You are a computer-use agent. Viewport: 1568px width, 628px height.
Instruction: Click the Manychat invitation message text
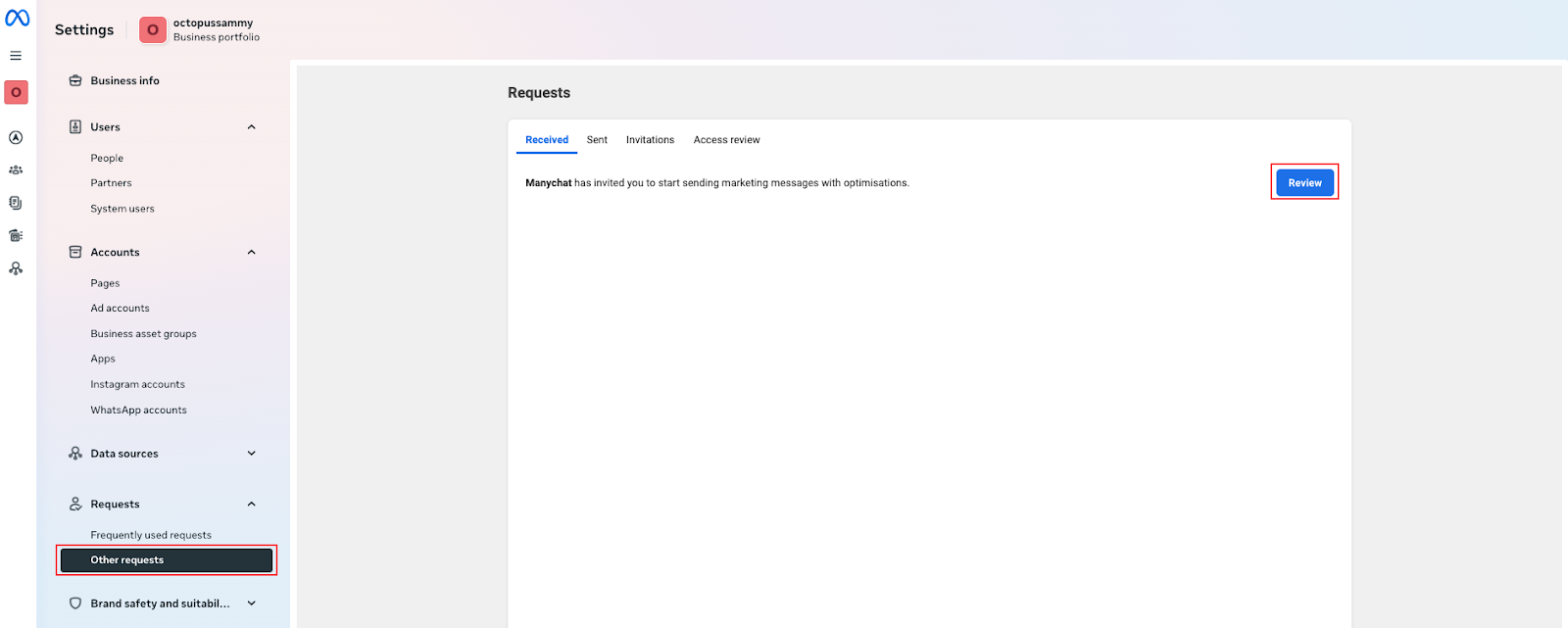point(717,183)
